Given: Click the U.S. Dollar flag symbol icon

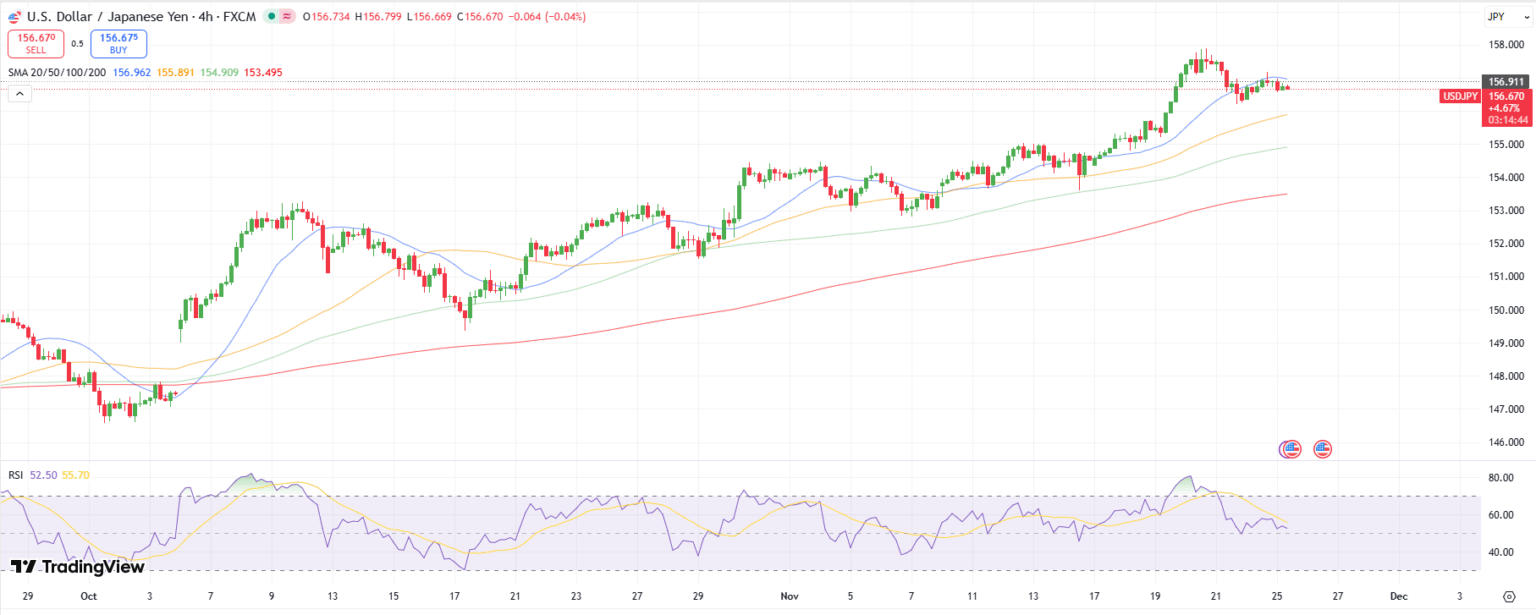Looking at the screenshot, I should point(14,16).
